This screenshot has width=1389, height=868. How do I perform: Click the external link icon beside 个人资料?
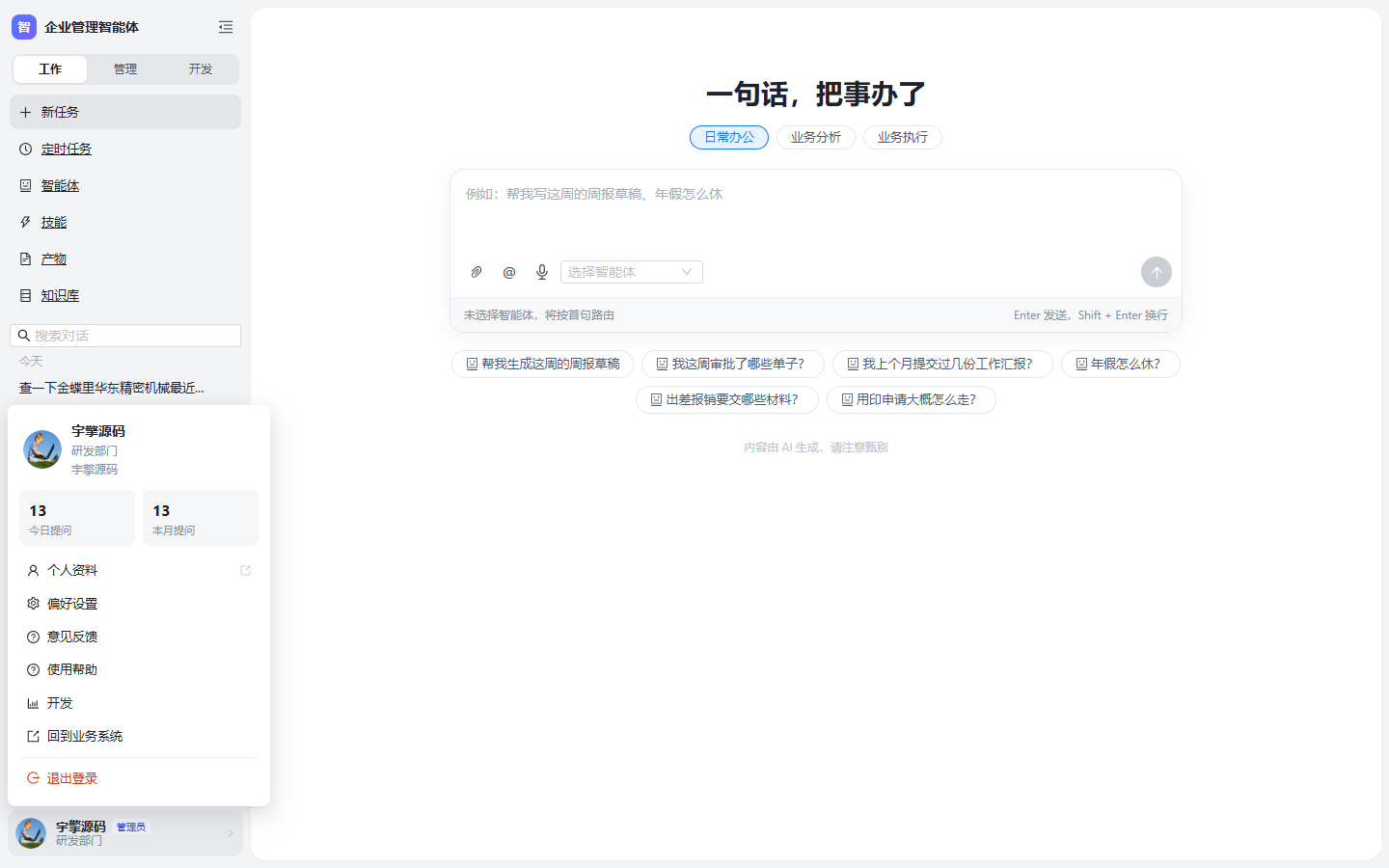coord(245,571)
